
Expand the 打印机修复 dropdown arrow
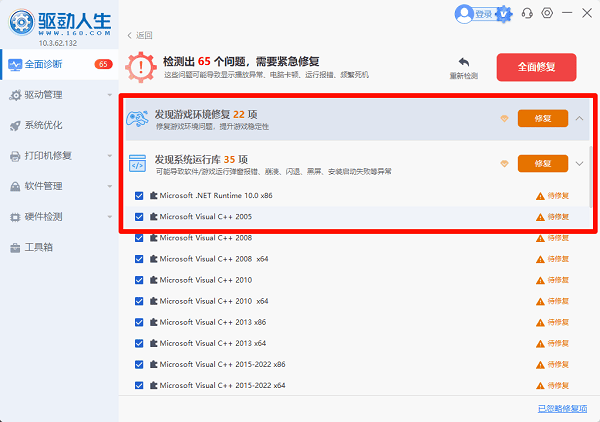[110, 156]
